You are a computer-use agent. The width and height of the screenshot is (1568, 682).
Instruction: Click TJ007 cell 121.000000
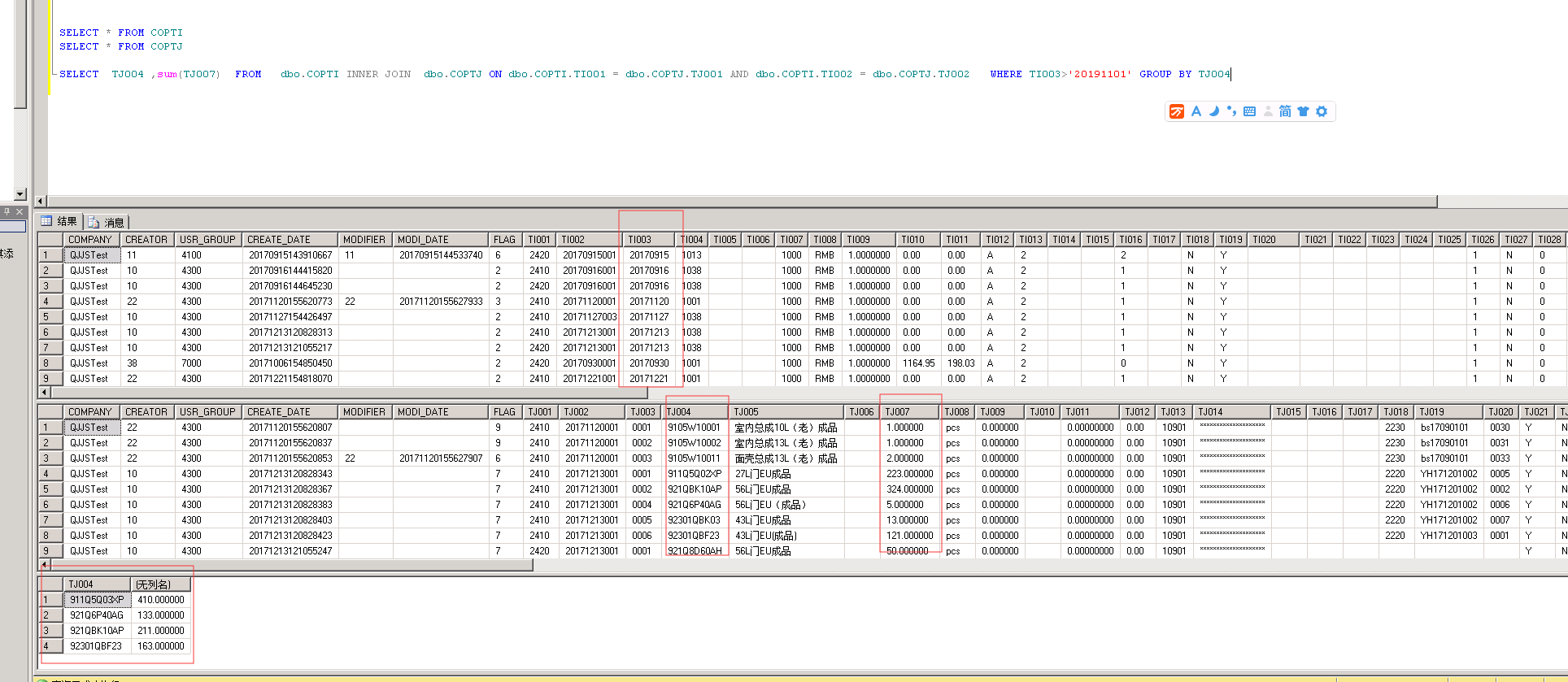tap(909, 535)
